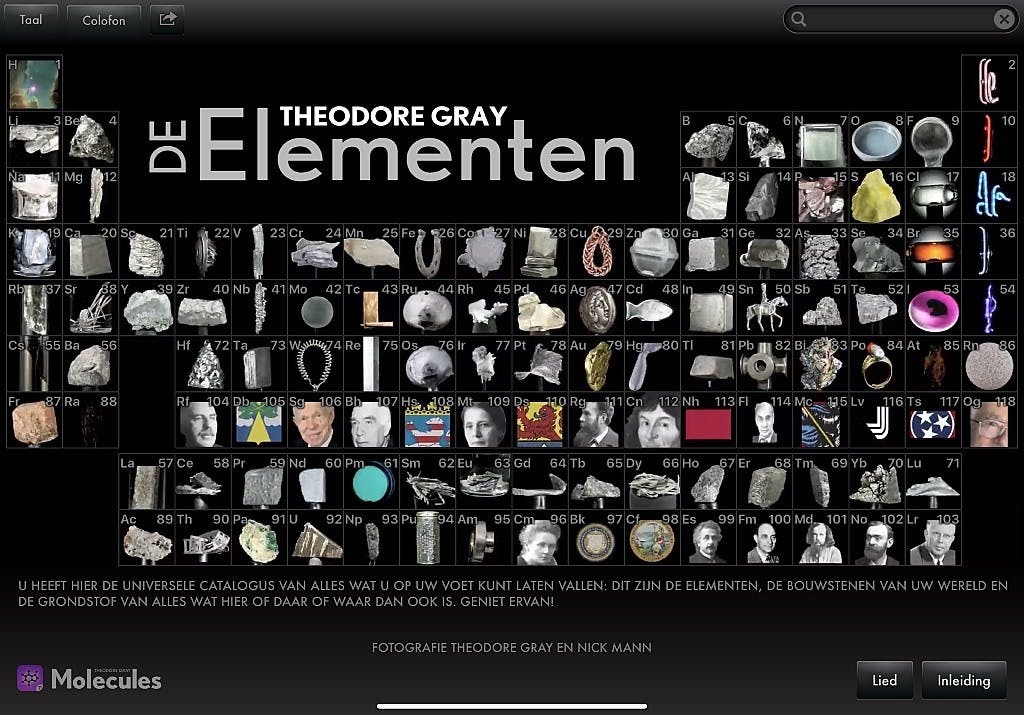Screen dimensions: 1024x715
Task: Tap the share arrow icon
Action: (x=167, y=20)
